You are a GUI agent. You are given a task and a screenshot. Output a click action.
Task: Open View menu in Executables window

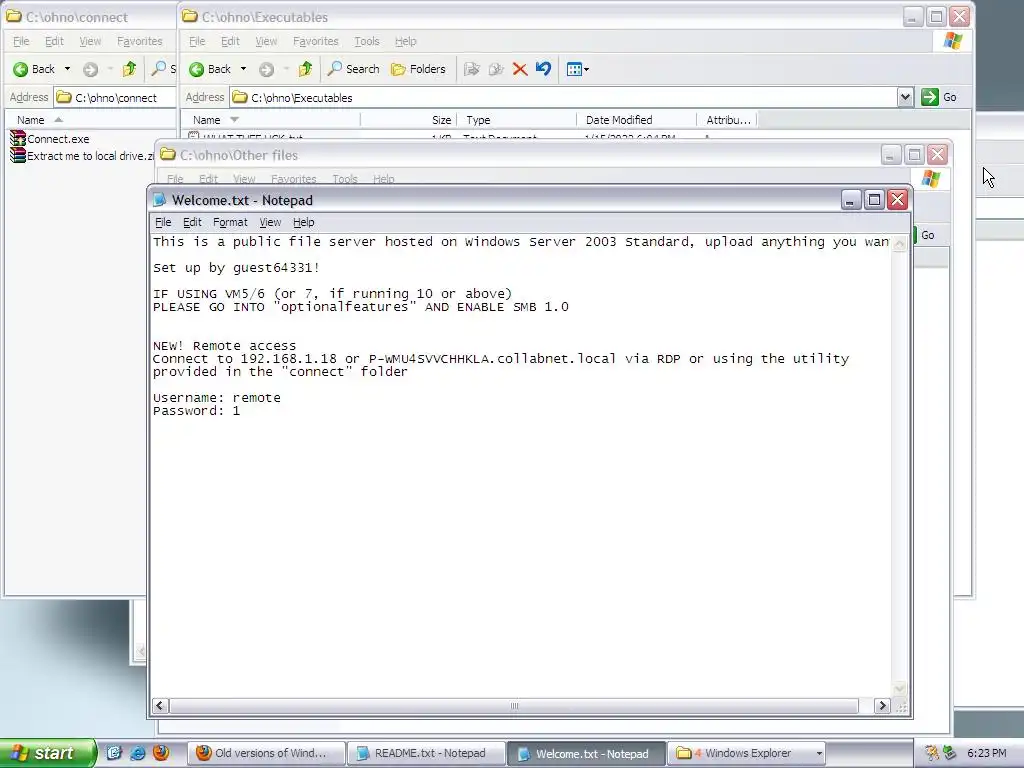(x=266, y=41)
